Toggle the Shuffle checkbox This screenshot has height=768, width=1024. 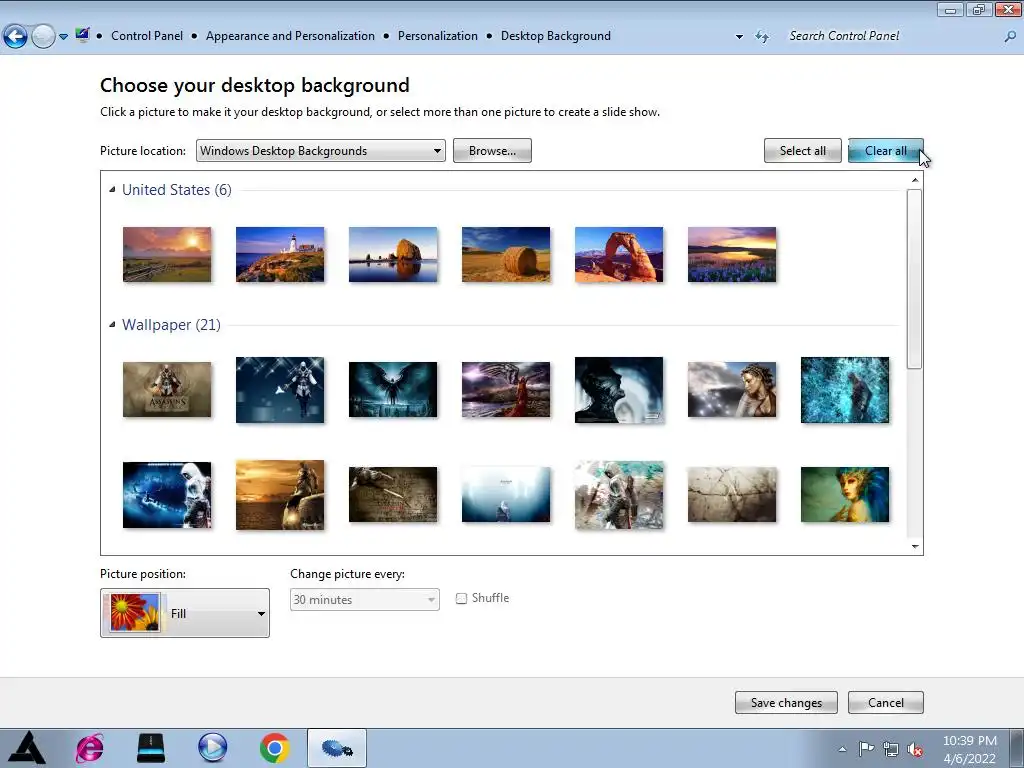(x=461, y=598)
